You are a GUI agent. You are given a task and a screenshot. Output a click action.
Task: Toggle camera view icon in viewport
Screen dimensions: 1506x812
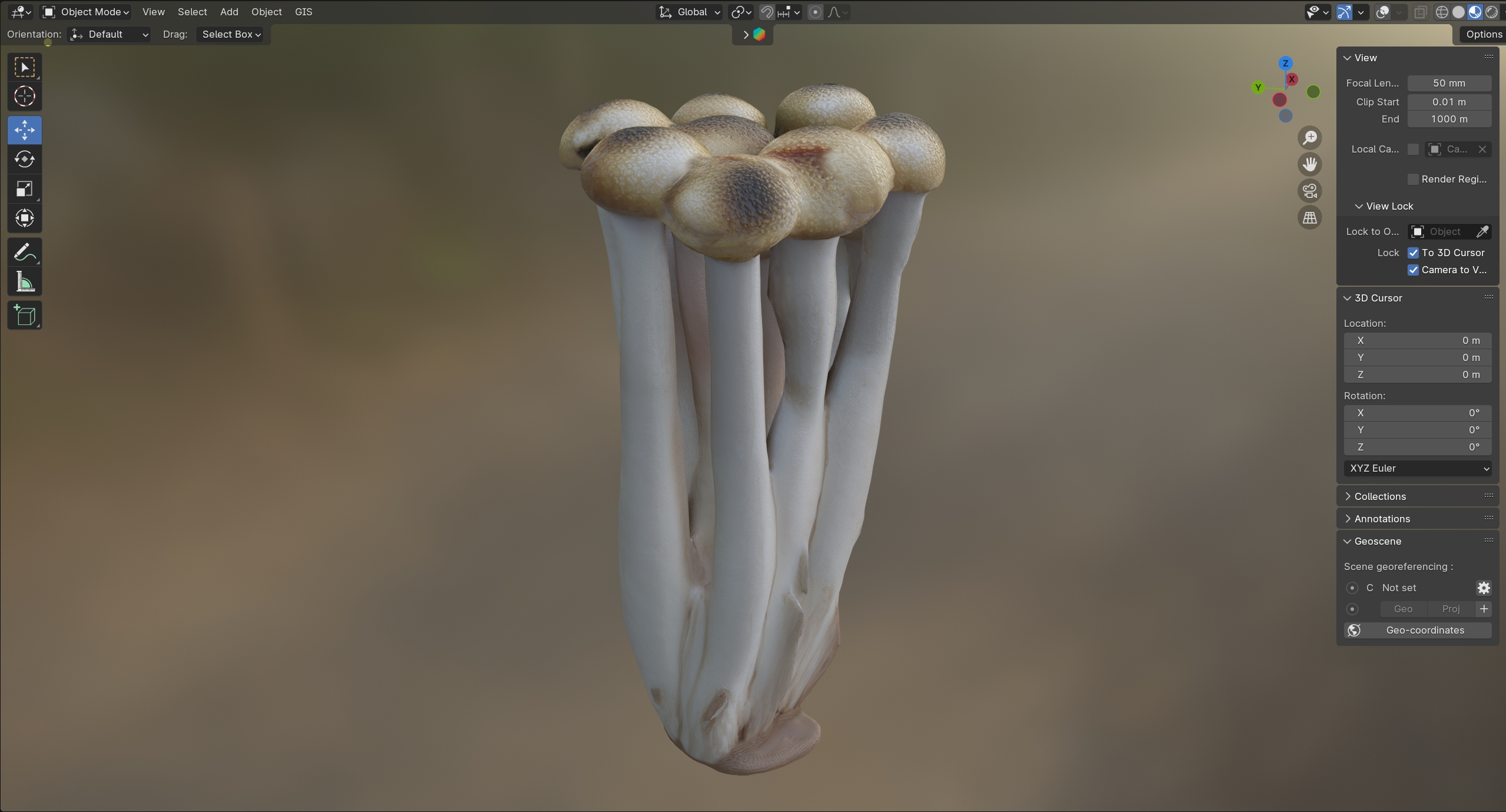[1310, 191]
